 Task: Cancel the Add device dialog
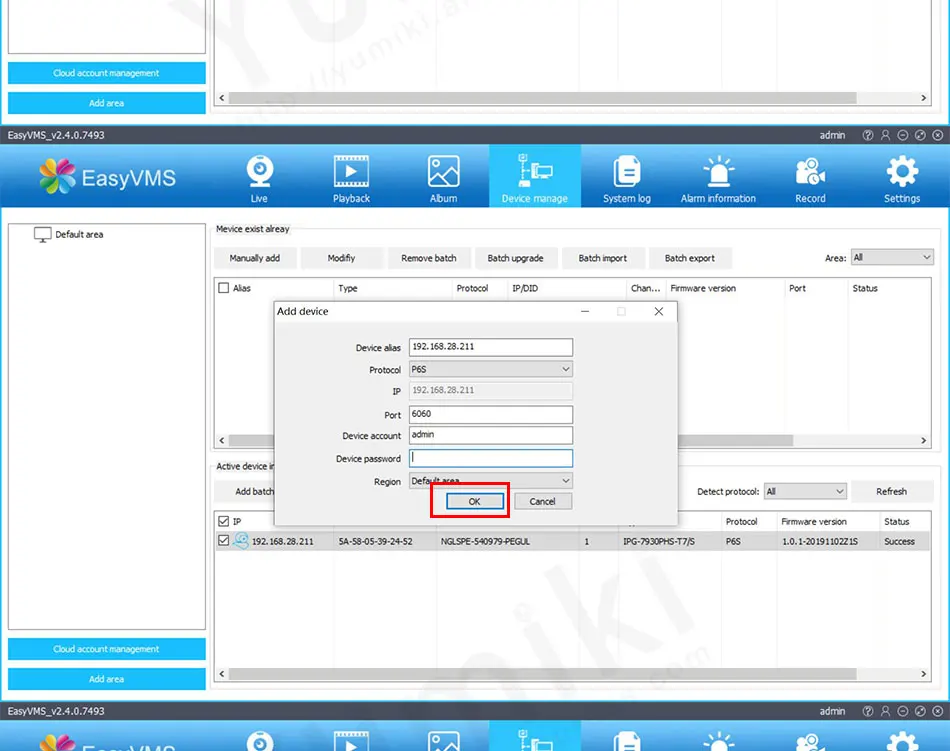coord(542,501)
